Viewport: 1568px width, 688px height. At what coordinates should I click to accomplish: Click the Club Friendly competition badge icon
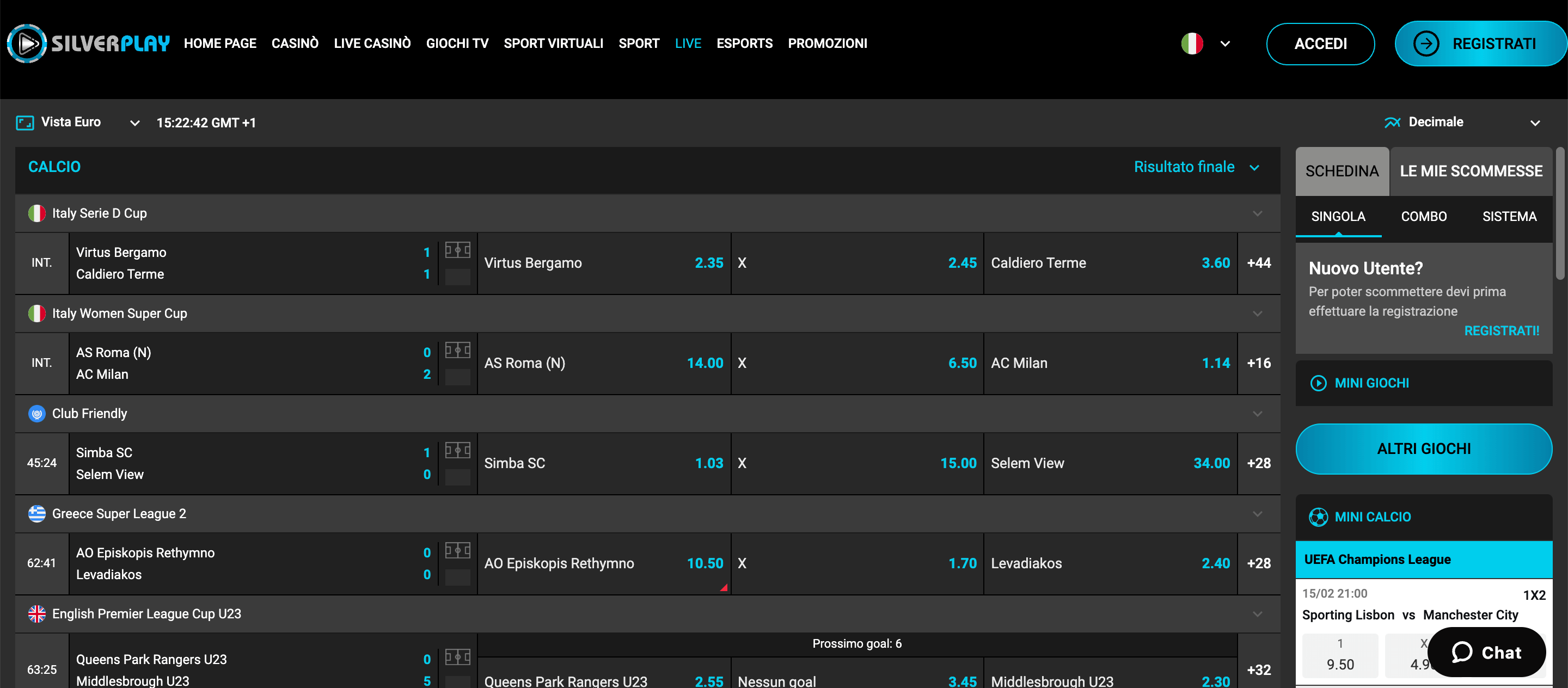(37, 413)
